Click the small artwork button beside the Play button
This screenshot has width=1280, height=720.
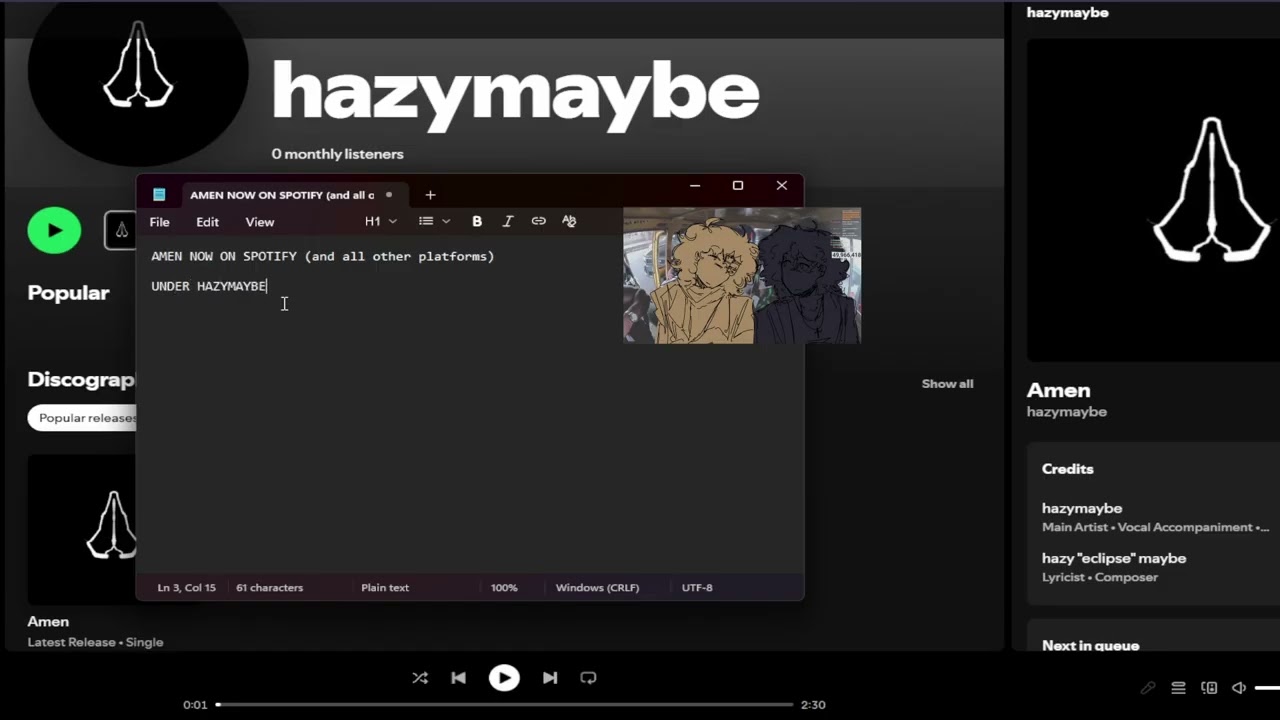pos(120,231)
